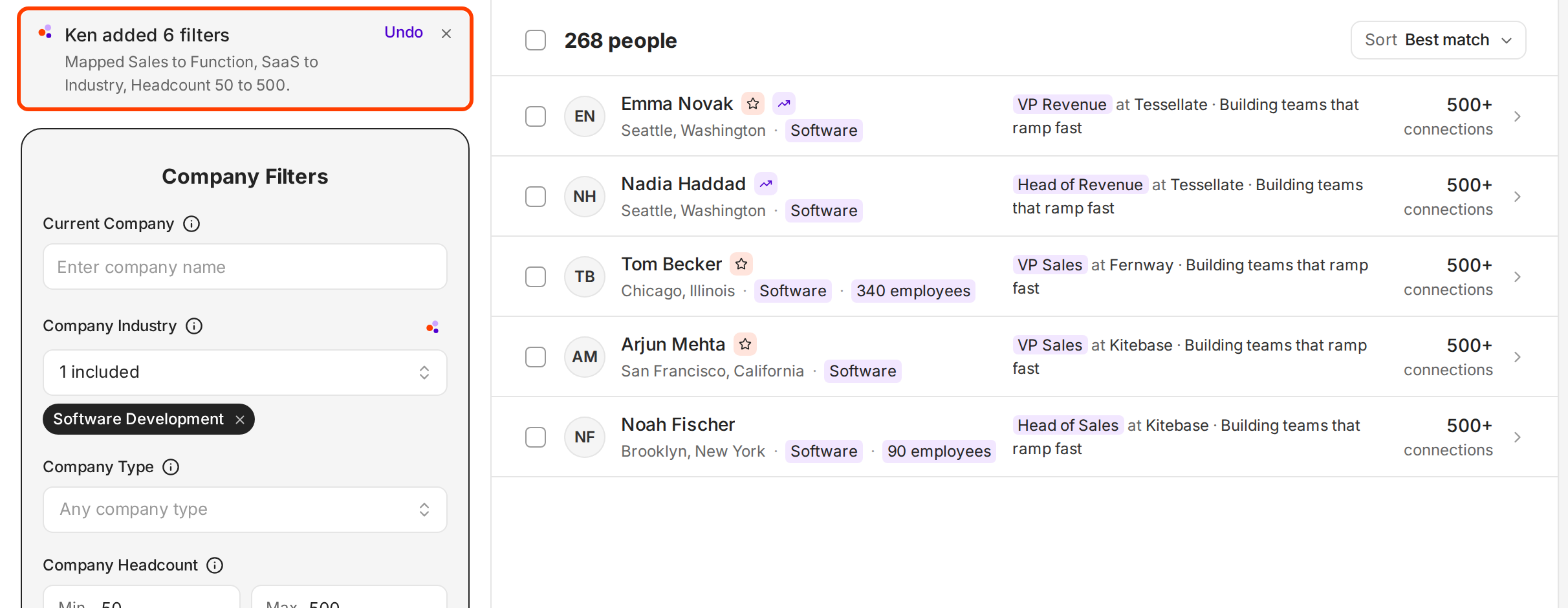Open the Any company type dropdown
The image size is (1568, 608).
(245, 510)
